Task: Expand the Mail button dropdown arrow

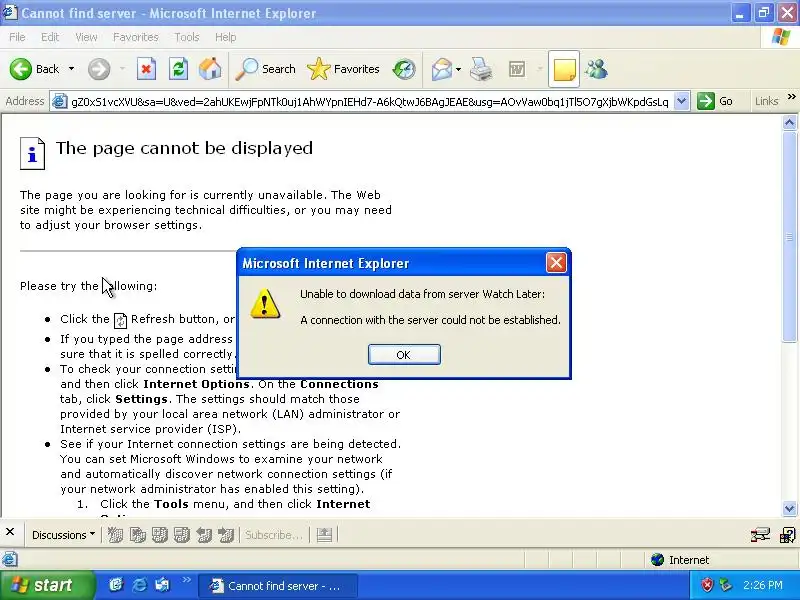Action: [x=458, y=69]
